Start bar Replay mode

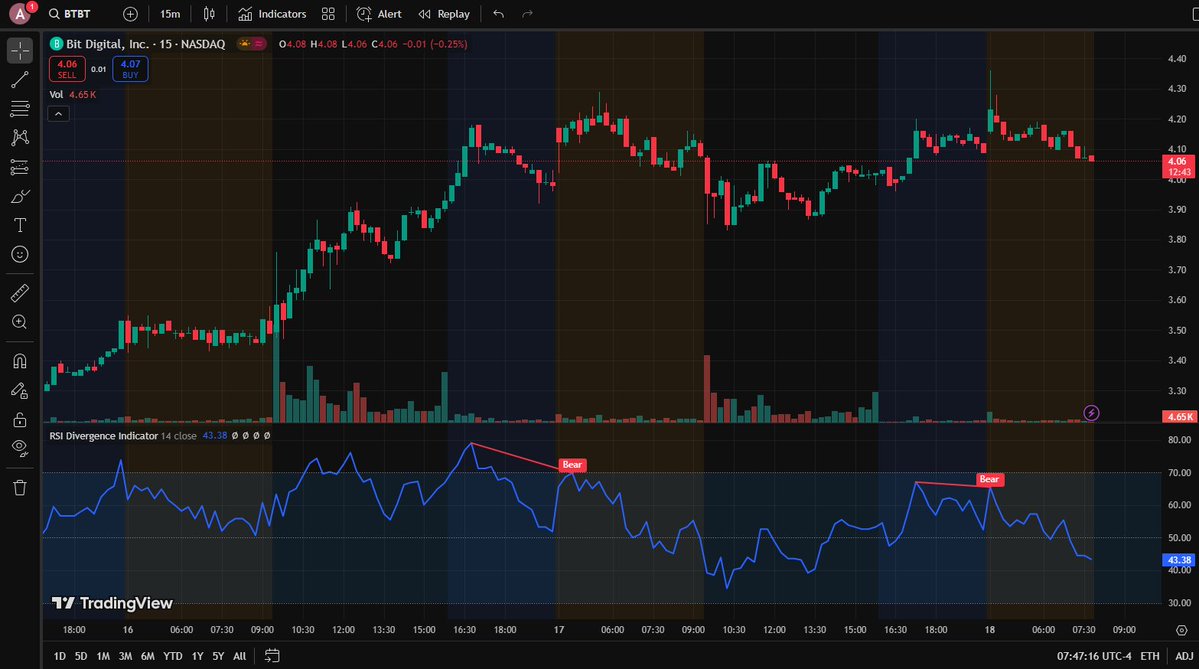point(444,14)
